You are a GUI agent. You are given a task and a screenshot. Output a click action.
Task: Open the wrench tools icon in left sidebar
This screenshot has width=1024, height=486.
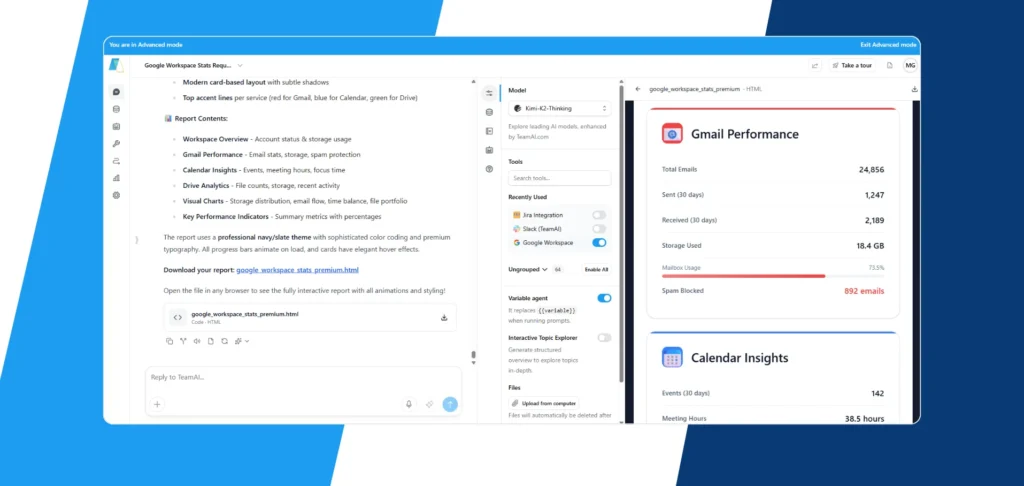(x=116, y=144)
